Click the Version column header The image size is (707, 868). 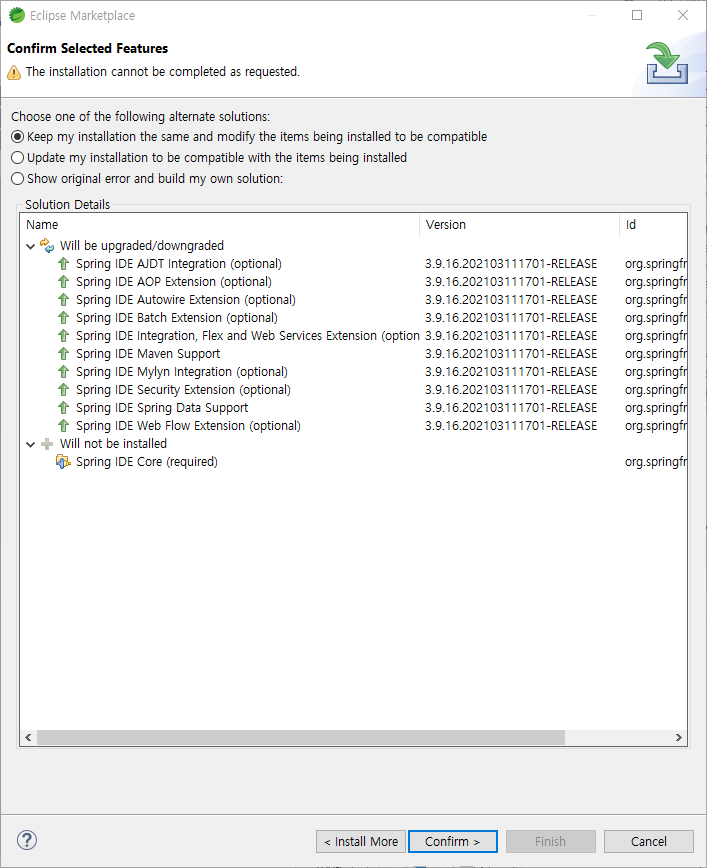tap(519, 225)
